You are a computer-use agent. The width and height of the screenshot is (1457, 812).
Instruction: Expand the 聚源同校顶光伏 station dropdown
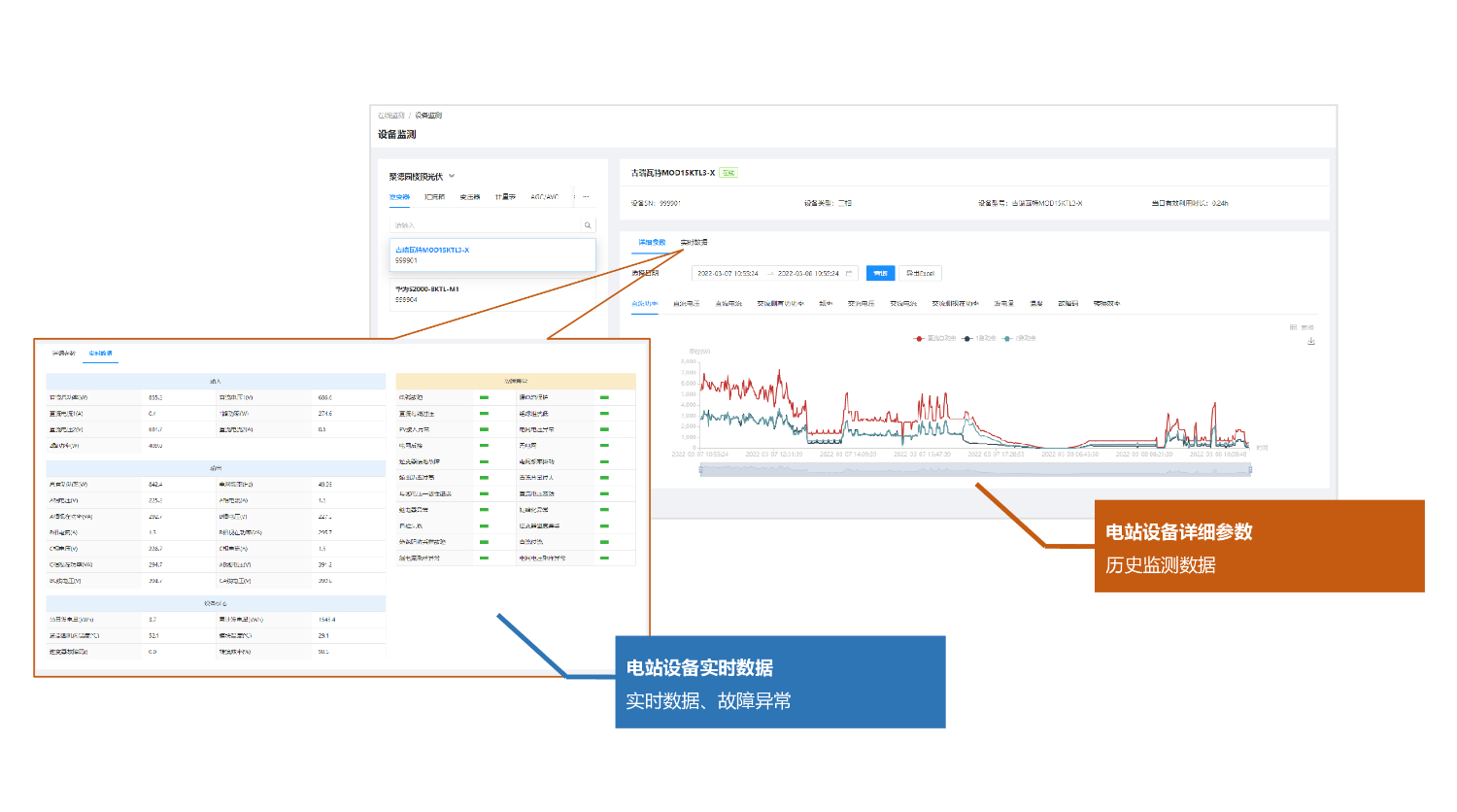(x=422, y=177)
